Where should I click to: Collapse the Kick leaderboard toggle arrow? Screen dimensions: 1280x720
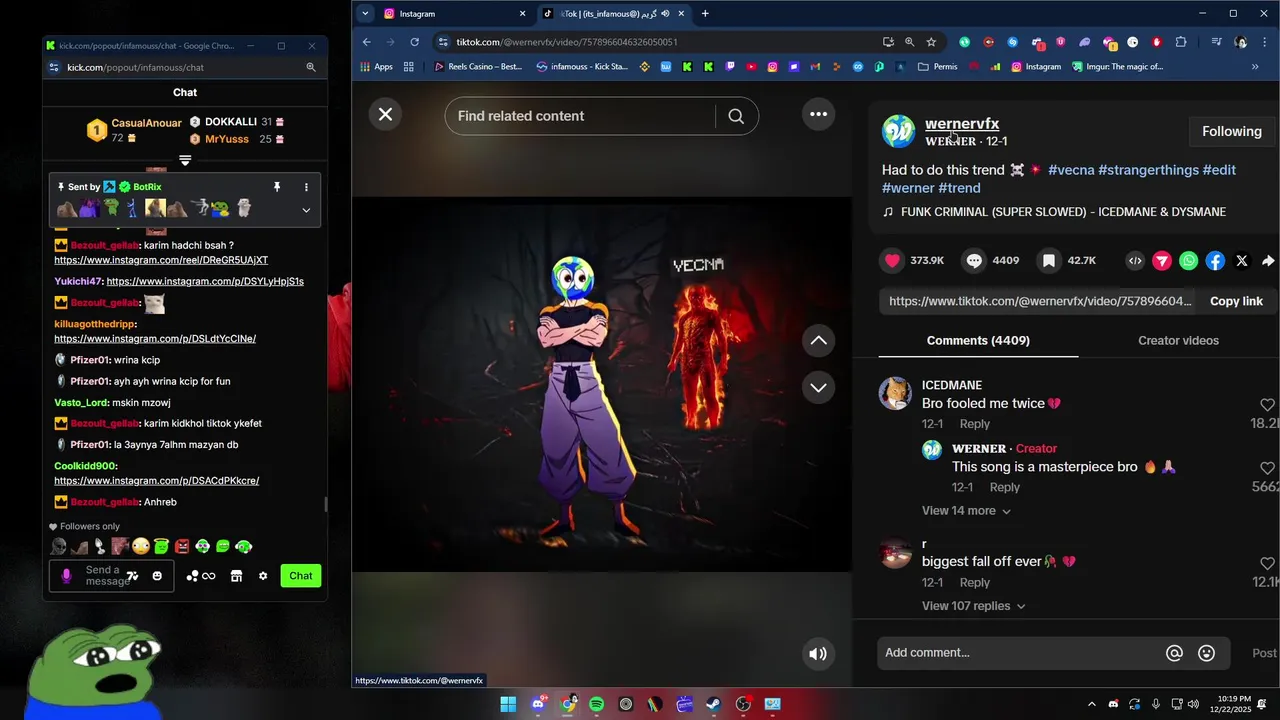(x=185, y=160)
